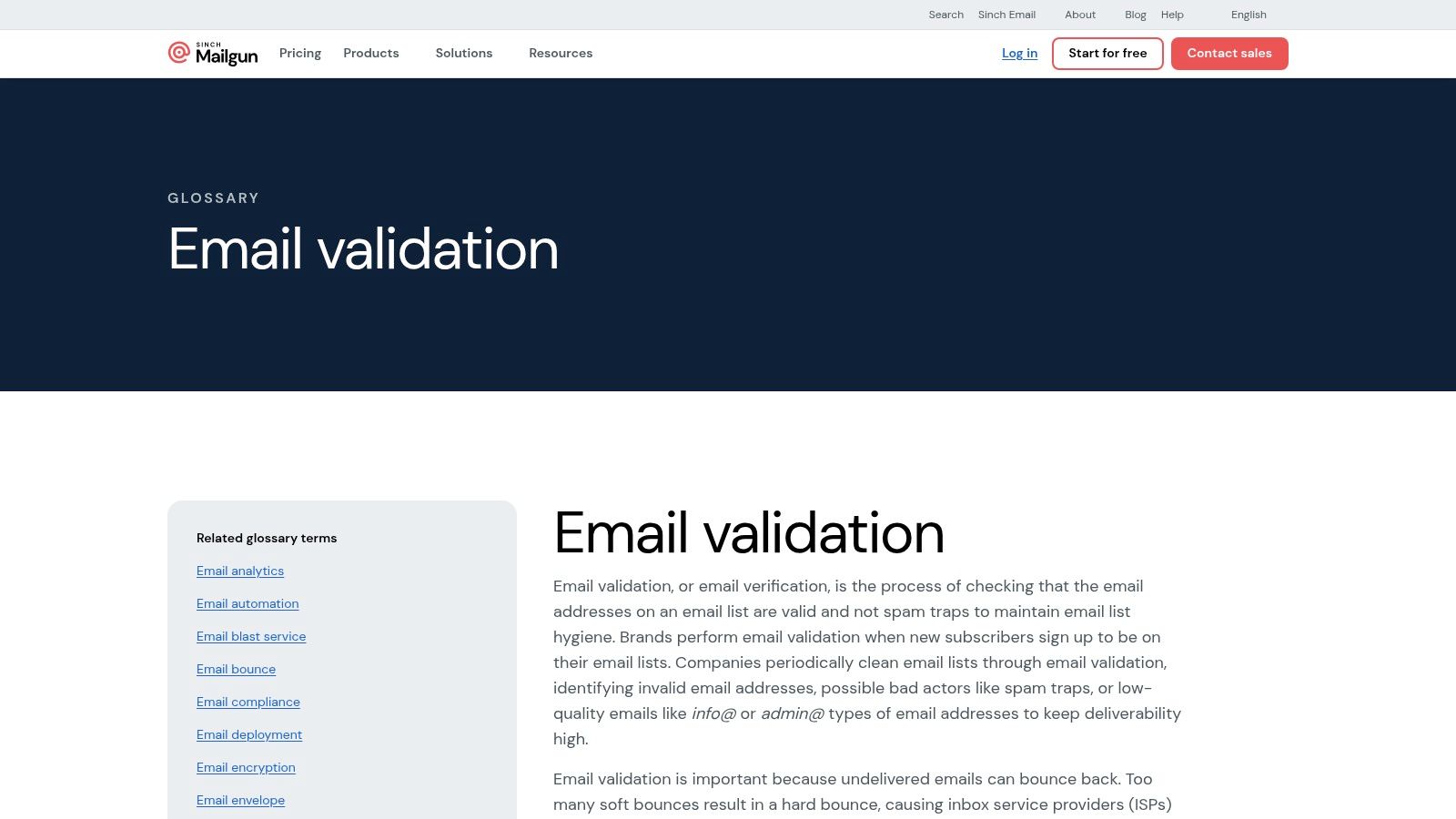Change language from English
The height and width of the screenshot is (819, 1456).
coord(1249,15)
